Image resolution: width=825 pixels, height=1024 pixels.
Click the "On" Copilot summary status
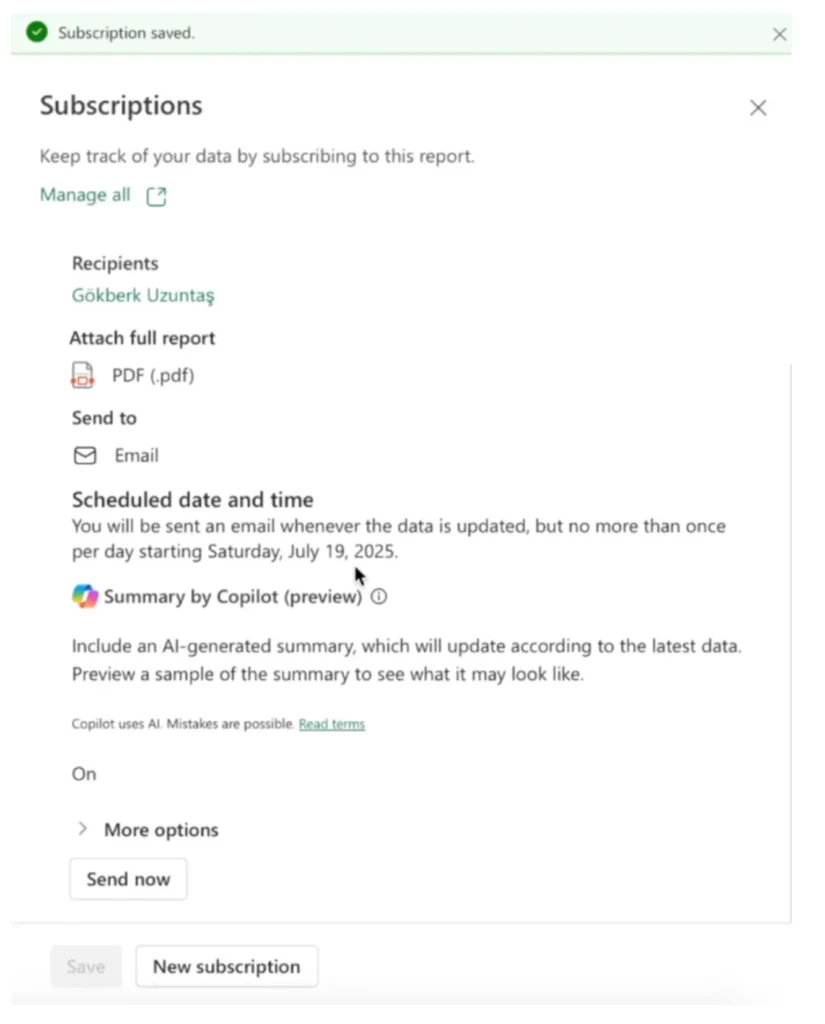point(84,774)
